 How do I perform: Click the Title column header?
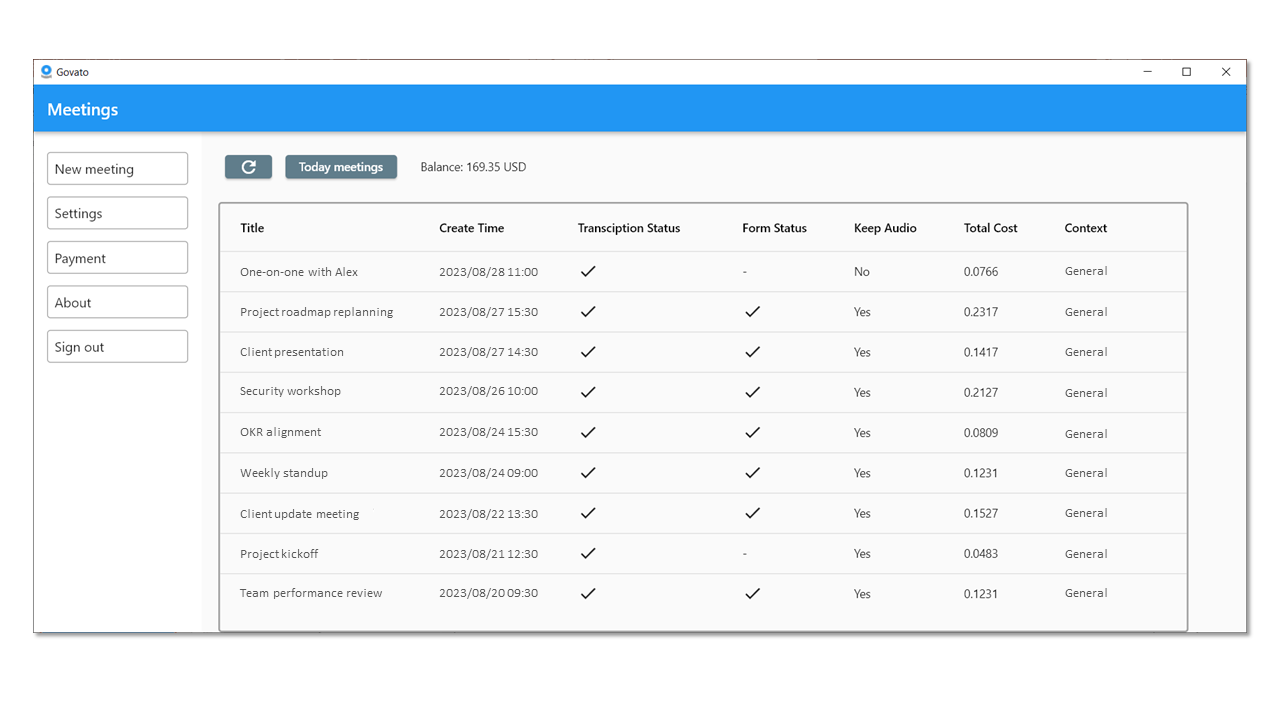pos(252,228)
